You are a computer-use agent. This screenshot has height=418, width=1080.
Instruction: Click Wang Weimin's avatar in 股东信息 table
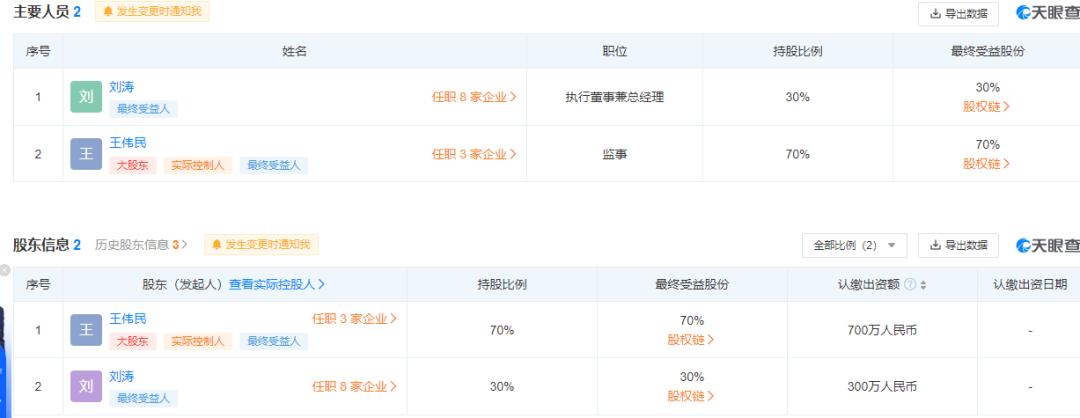click(86, 330)
